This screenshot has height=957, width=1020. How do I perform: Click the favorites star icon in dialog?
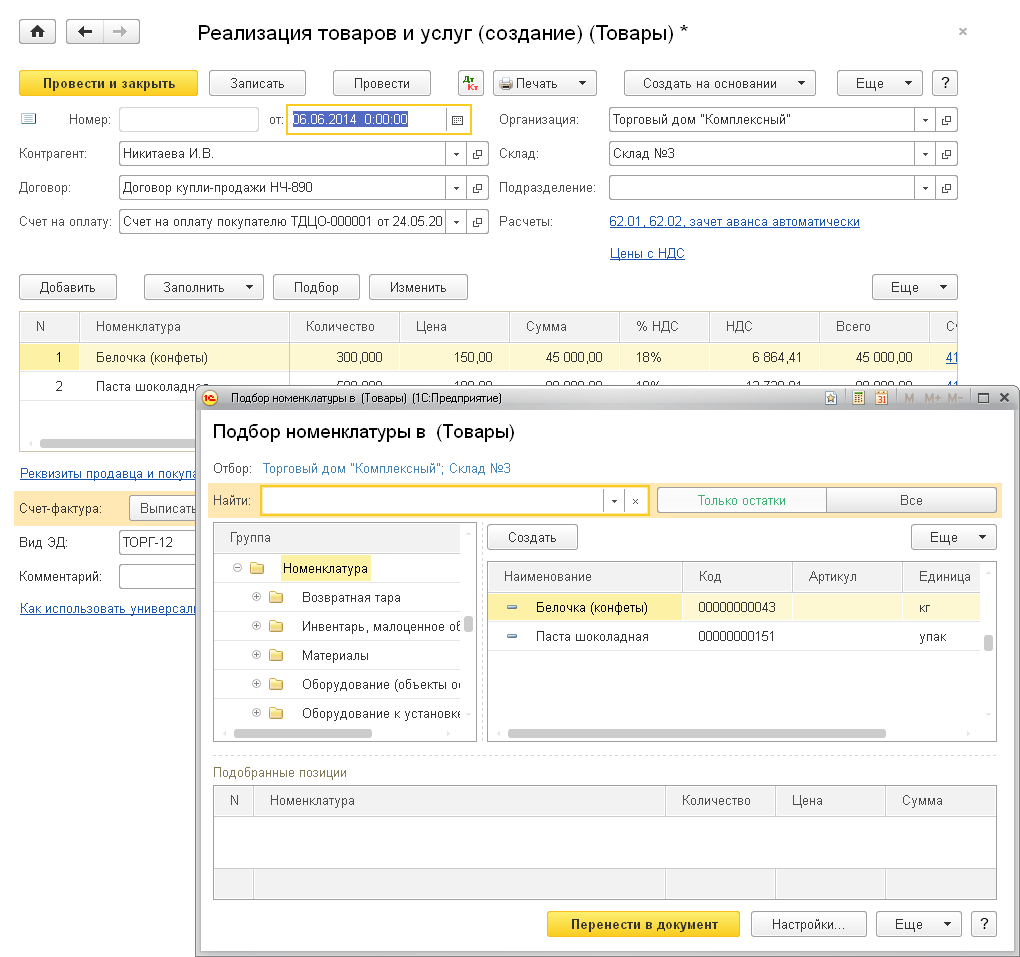pyautogui.click(x=831, y=398)
